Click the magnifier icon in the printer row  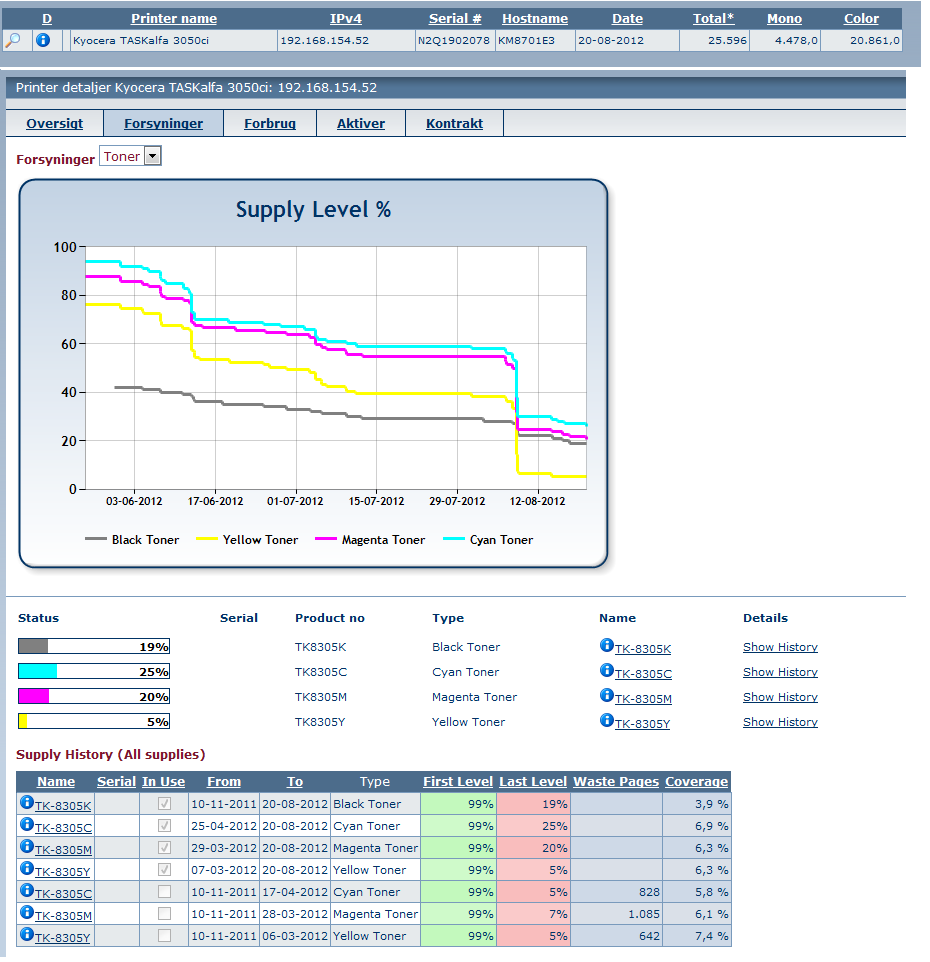click(x=13, y=40)
